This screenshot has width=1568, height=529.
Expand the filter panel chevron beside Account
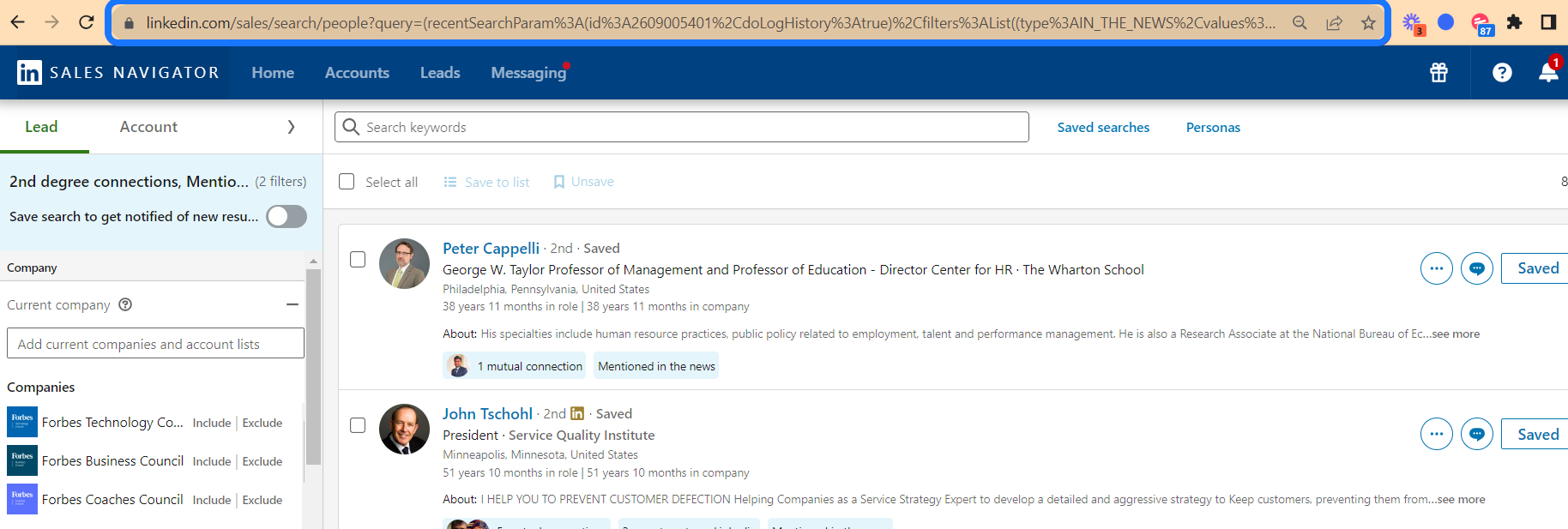(x=291, y=127)
